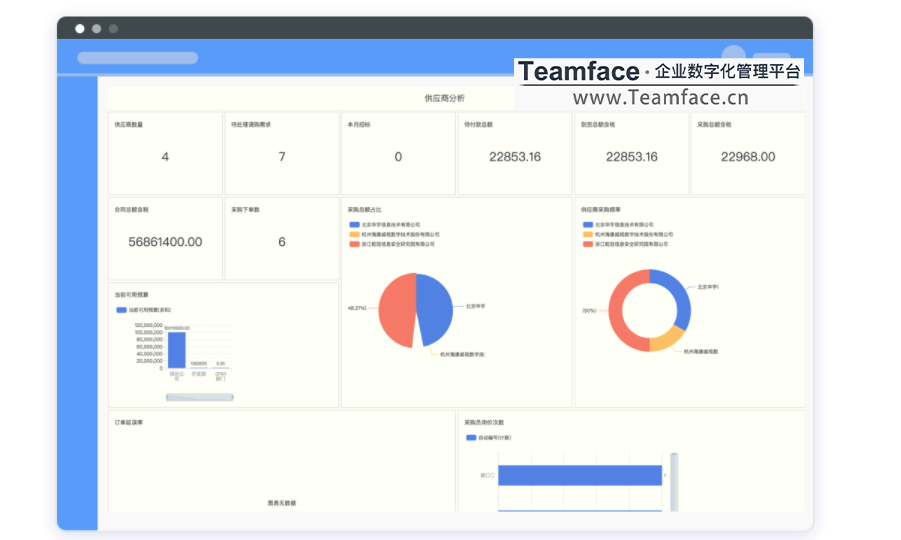This screenshot has width=901, height=540.
Task: Toggle the 自动编号 legend entry in the inquiry chart
Action: tap(488, 438)
